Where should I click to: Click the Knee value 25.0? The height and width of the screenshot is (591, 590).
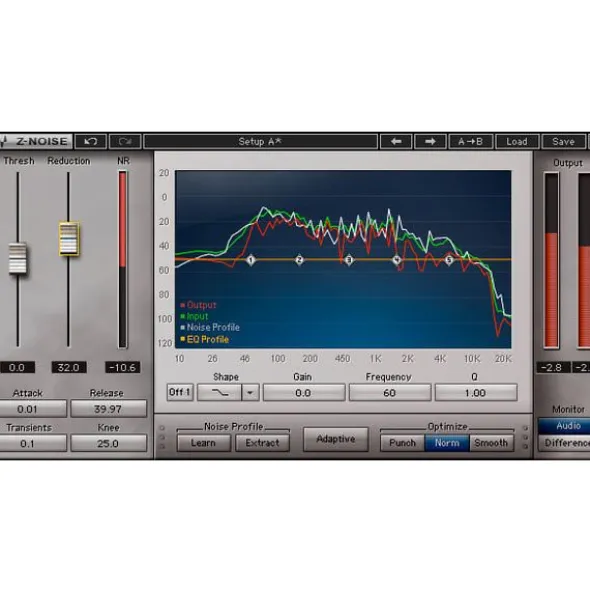[109, 443]
